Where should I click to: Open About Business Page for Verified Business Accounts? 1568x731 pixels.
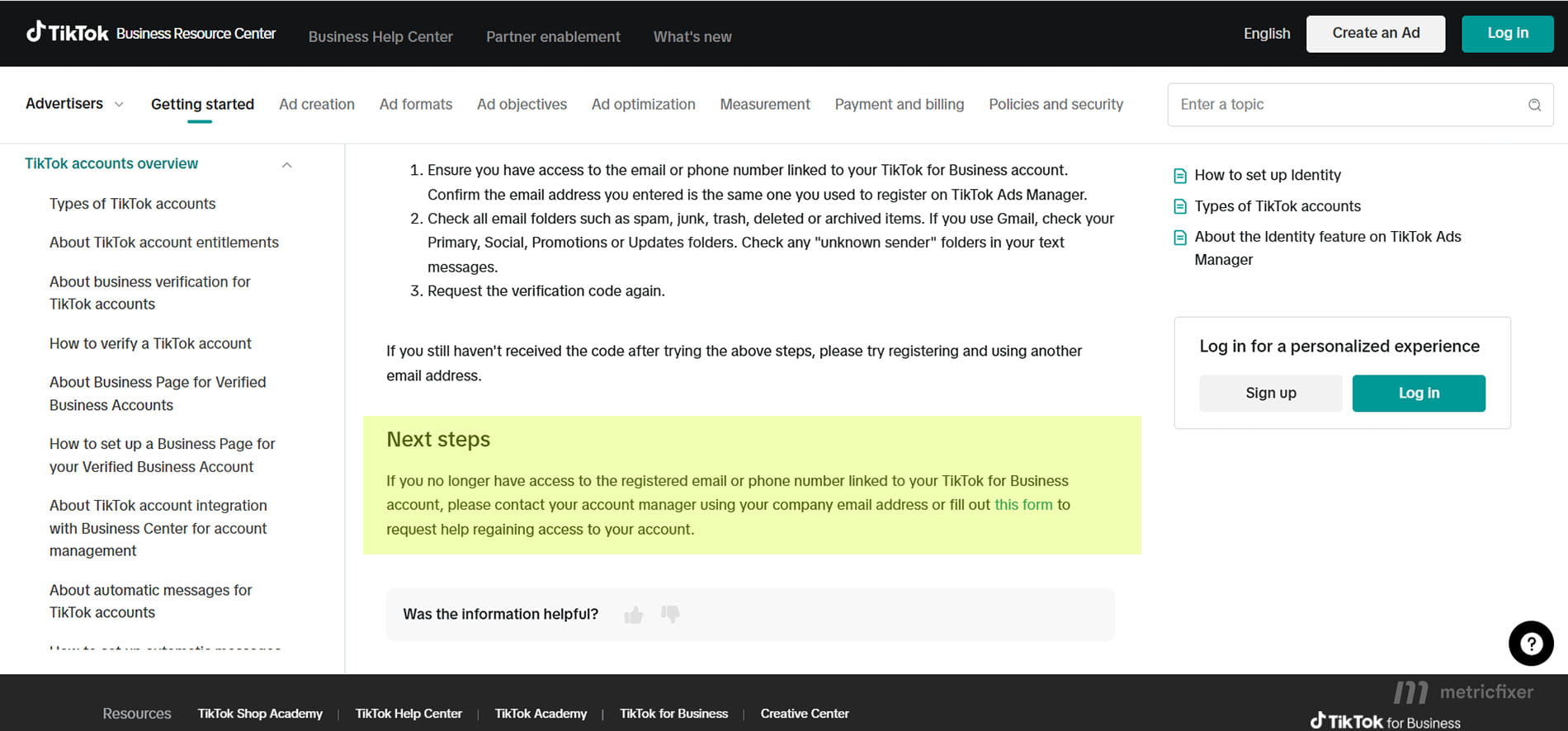pyautogui.click(x=158, y=394)
